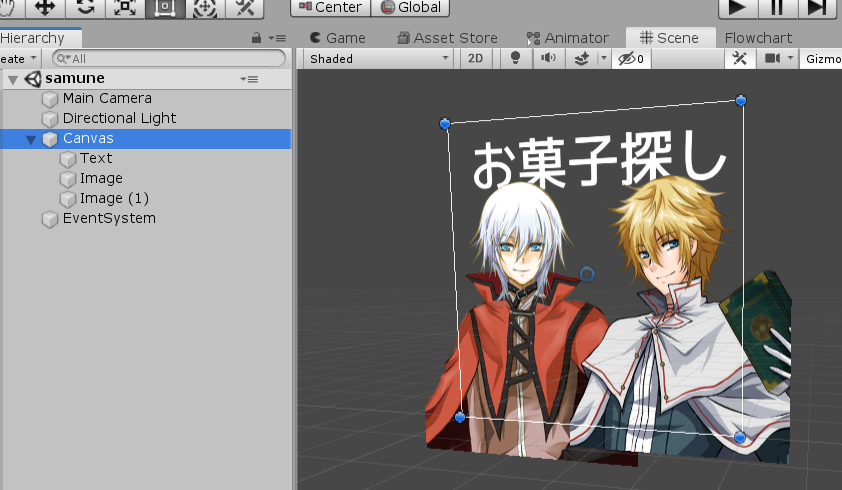Collapse the Canvas children
Screen dimensions: 842x490
(31, 140)
